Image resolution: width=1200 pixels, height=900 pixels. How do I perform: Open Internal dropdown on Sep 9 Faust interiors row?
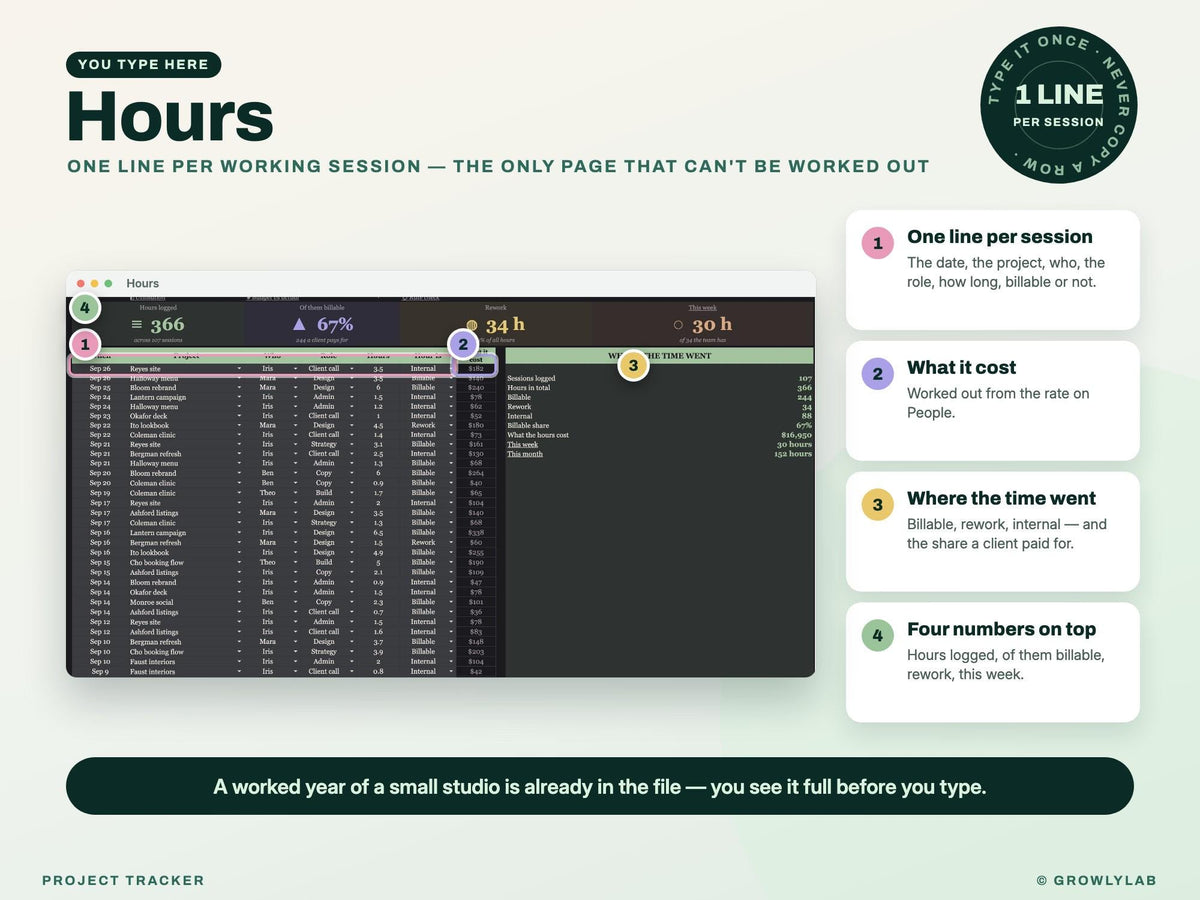[x=451, y=672]
